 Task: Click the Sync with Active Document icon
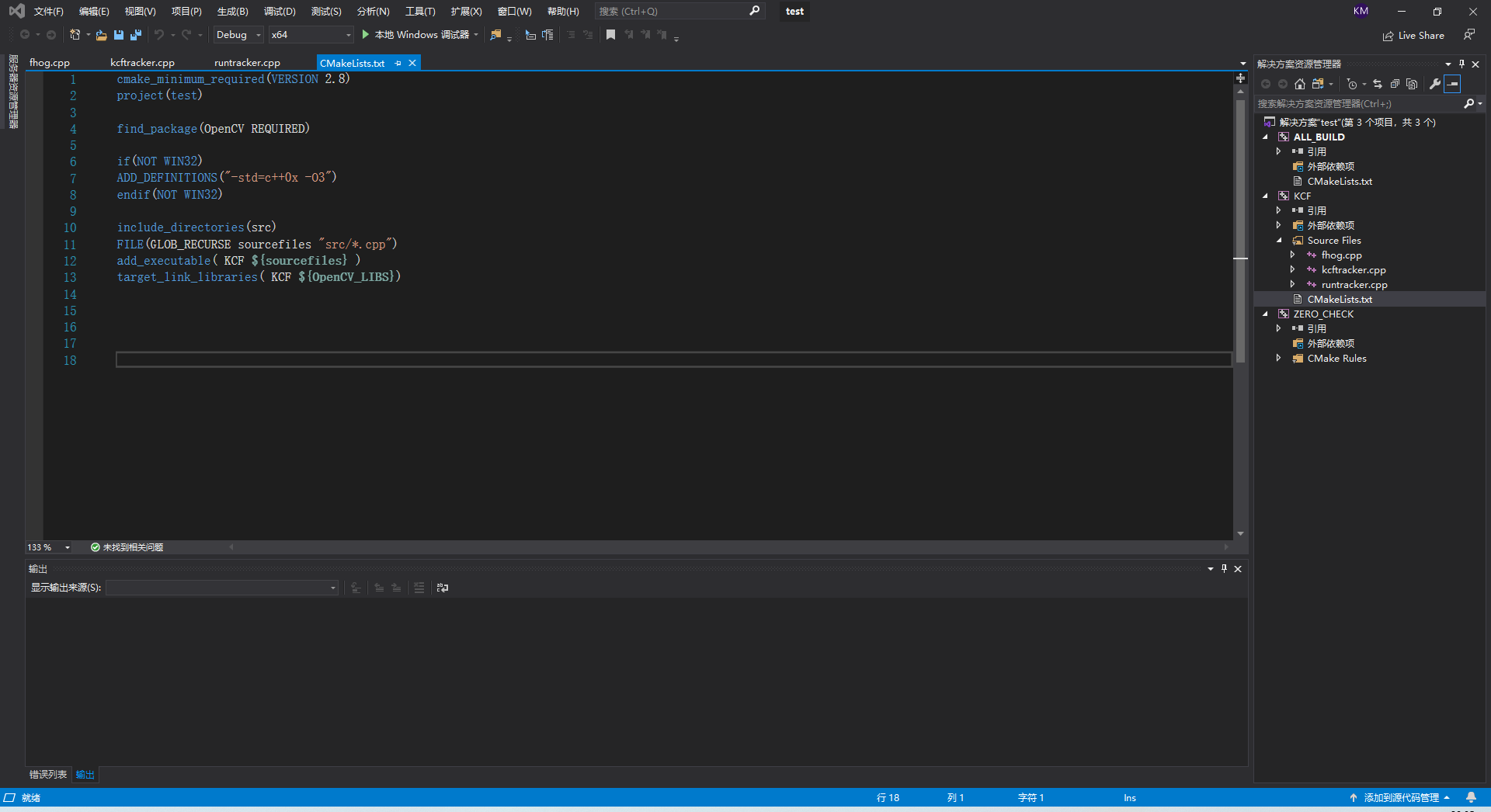(x=1378, y=84)
